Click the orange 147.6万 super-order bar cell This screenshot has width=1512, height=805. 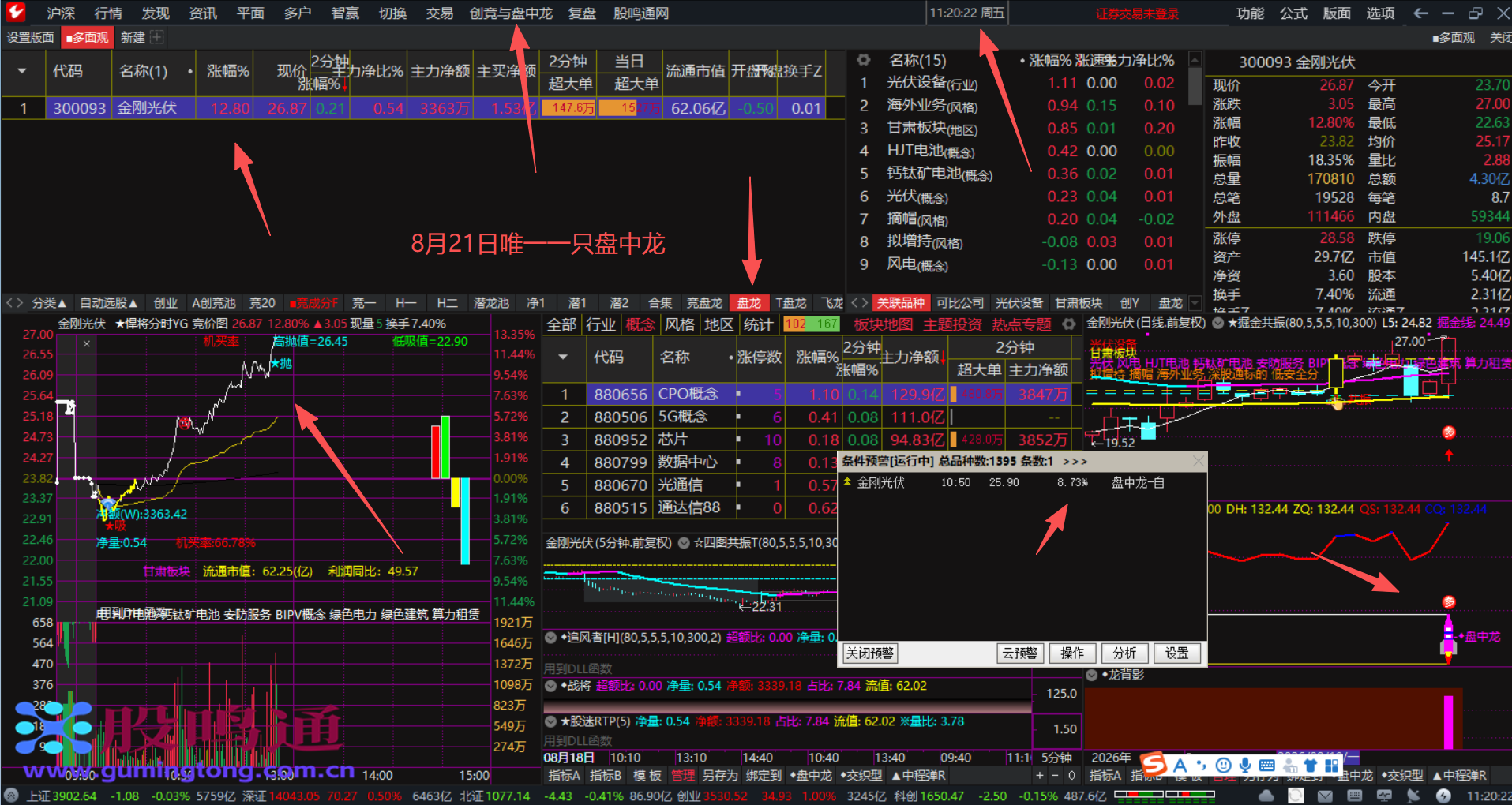coord(568,108)
